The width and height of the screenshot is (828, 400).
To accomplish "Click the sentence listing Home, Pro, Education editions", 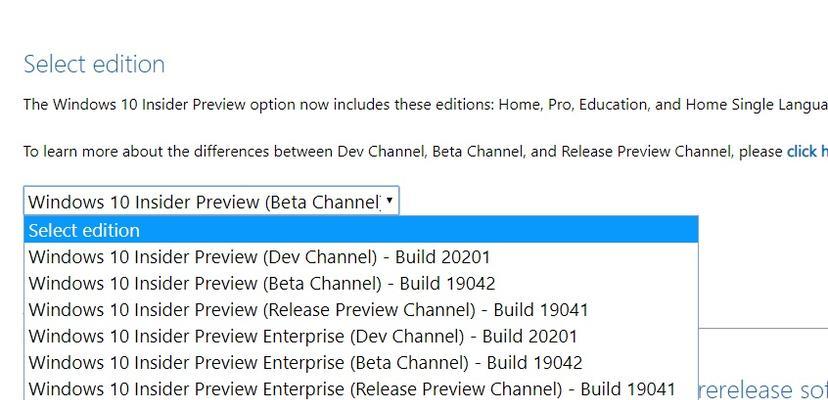I will point(426,105).
